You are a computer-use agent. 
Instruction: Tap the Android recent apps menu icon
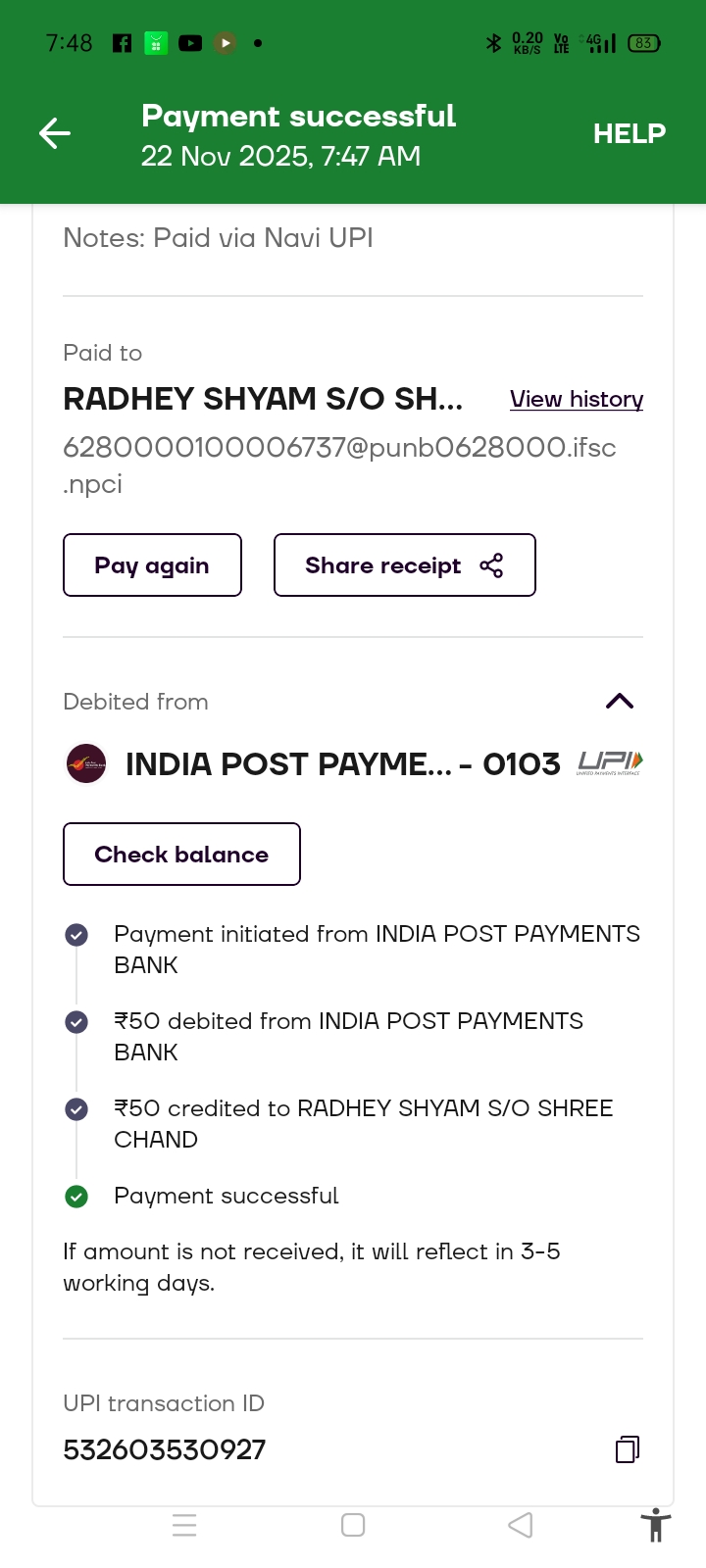pyautogui.click(x=184, y=1525)
